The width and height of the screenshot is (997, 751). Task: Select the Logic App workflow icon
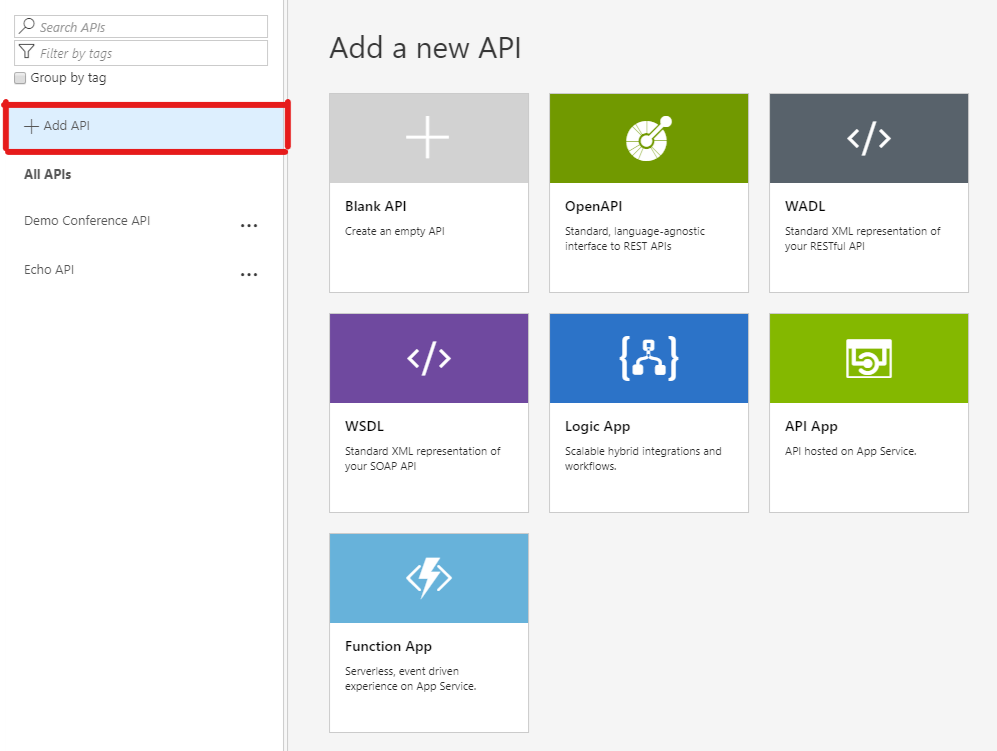click(648, 358)
